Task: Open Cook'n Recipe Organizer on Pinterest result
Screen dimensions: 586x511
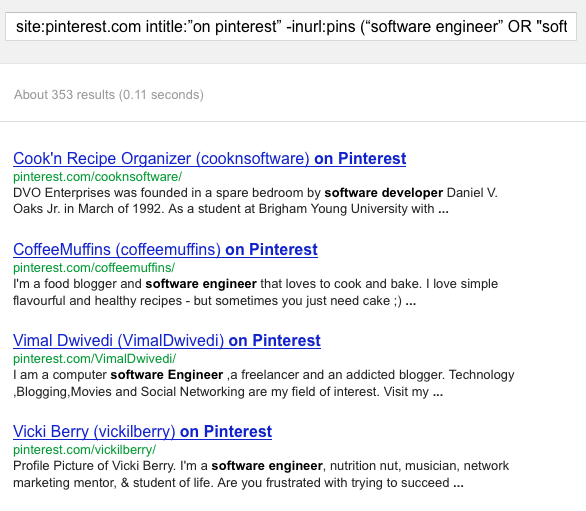Action: tap(209, 158)
